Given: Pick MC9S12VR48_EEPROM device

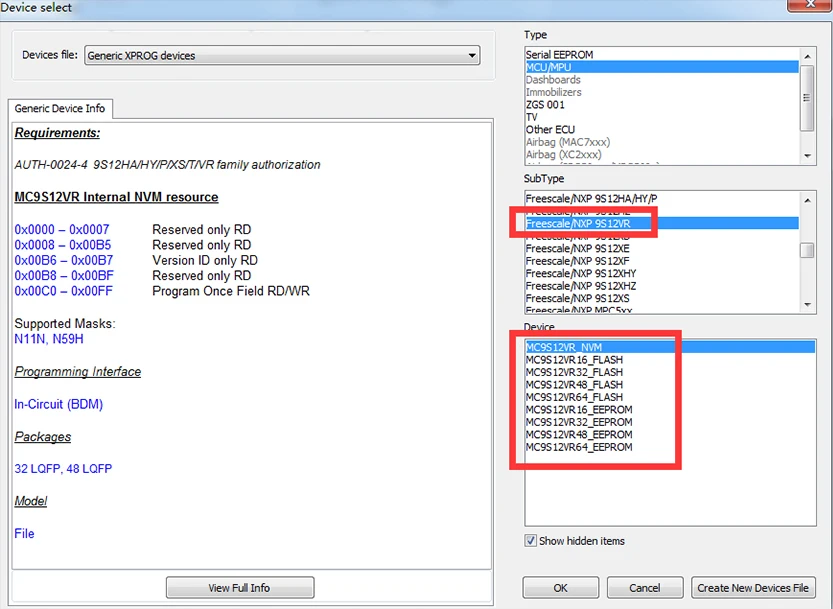Looking at the screenshot, I should click(x=670, y=435).
